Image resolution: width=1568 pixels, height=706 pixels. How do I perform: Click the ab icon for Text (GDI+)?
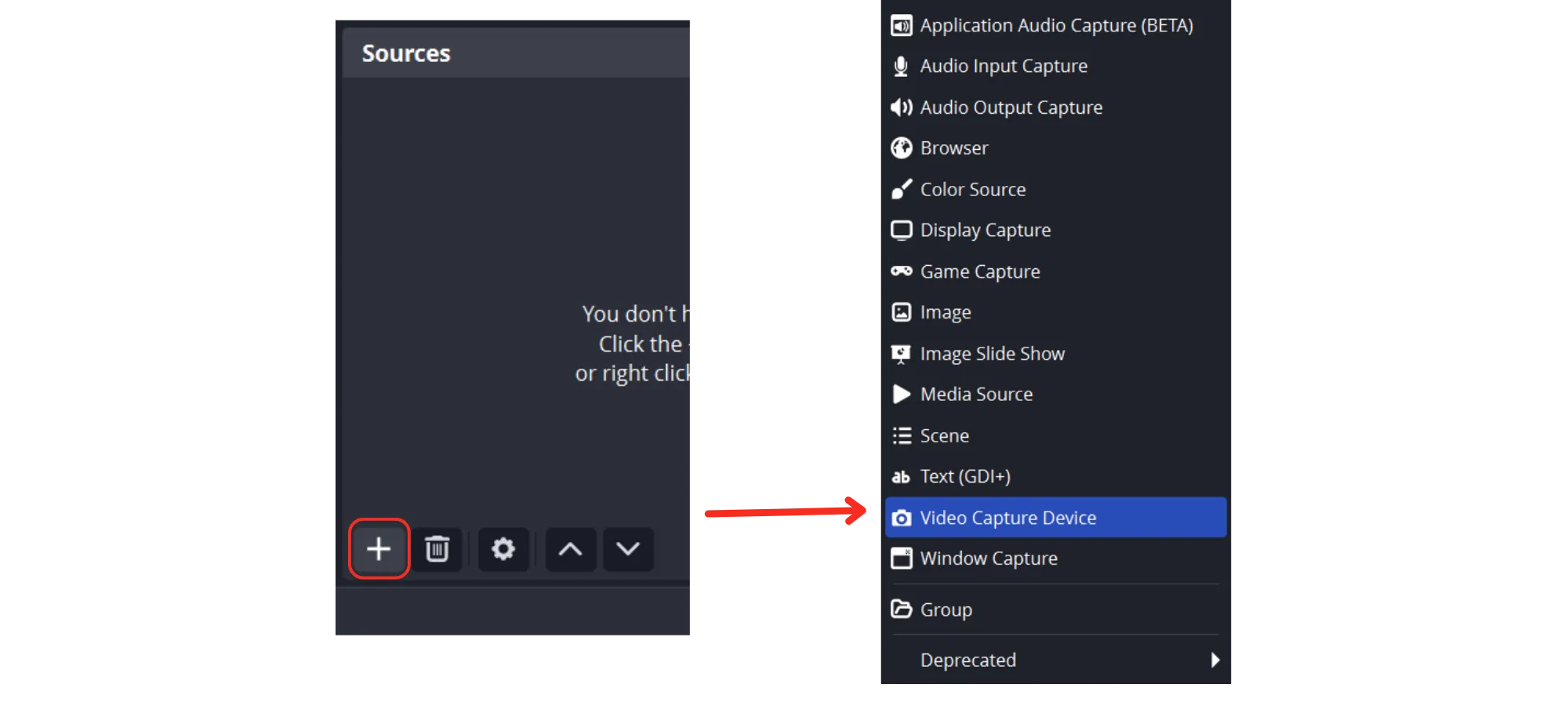(902, 477)
